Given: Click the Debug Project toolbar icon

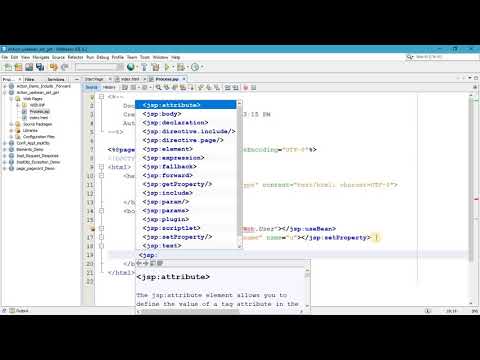Looking at the screenshot, I should 180,67.
